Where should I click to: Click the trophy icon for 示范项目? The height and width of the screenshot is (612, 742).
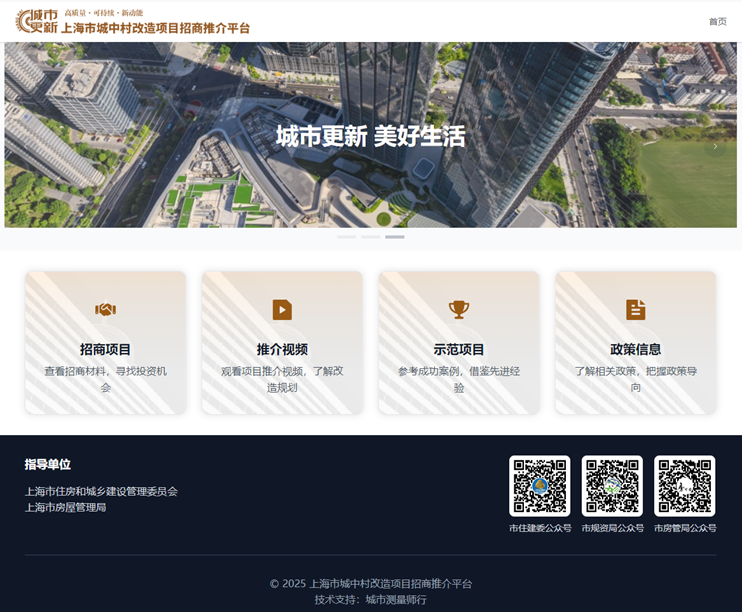pos(459,310)
